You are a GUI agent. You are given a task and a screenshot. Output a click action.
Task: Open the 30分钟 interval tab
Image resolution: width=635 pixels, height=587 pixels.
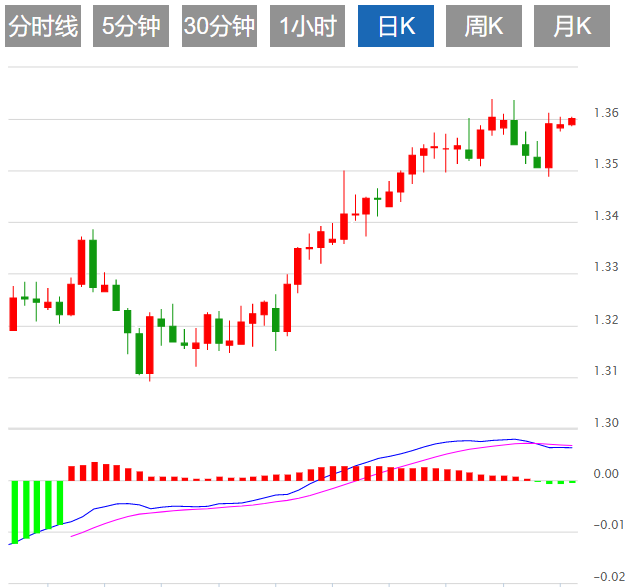[x=220, y=27]
